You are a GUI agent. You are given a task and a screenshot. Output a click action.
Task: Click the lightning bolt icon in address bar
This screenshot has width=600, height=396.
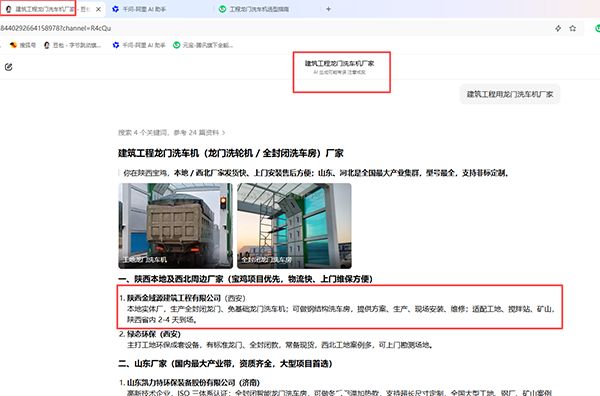(558, 28)
